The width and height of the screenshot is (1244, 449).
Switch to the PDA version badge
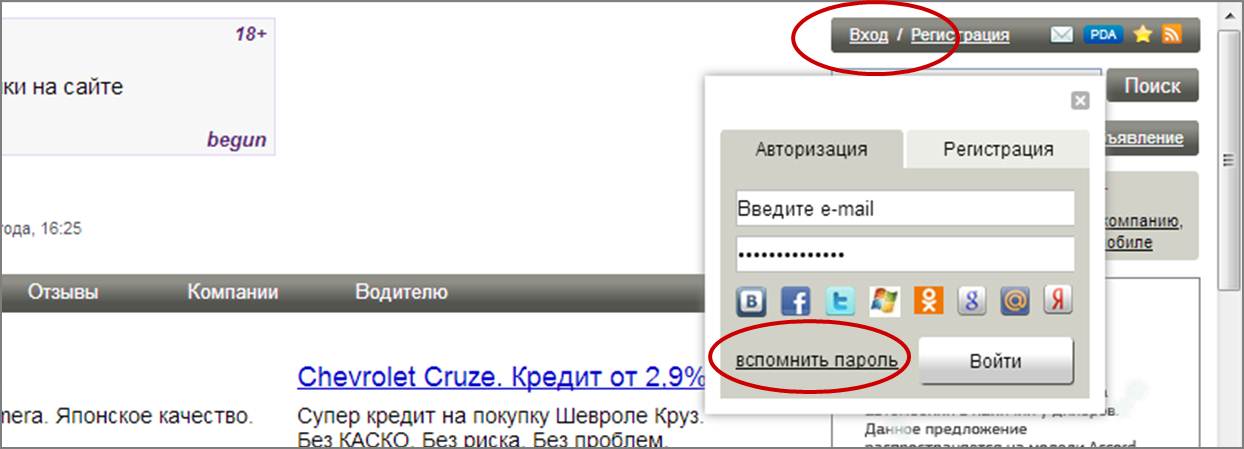pos(1104,35)
